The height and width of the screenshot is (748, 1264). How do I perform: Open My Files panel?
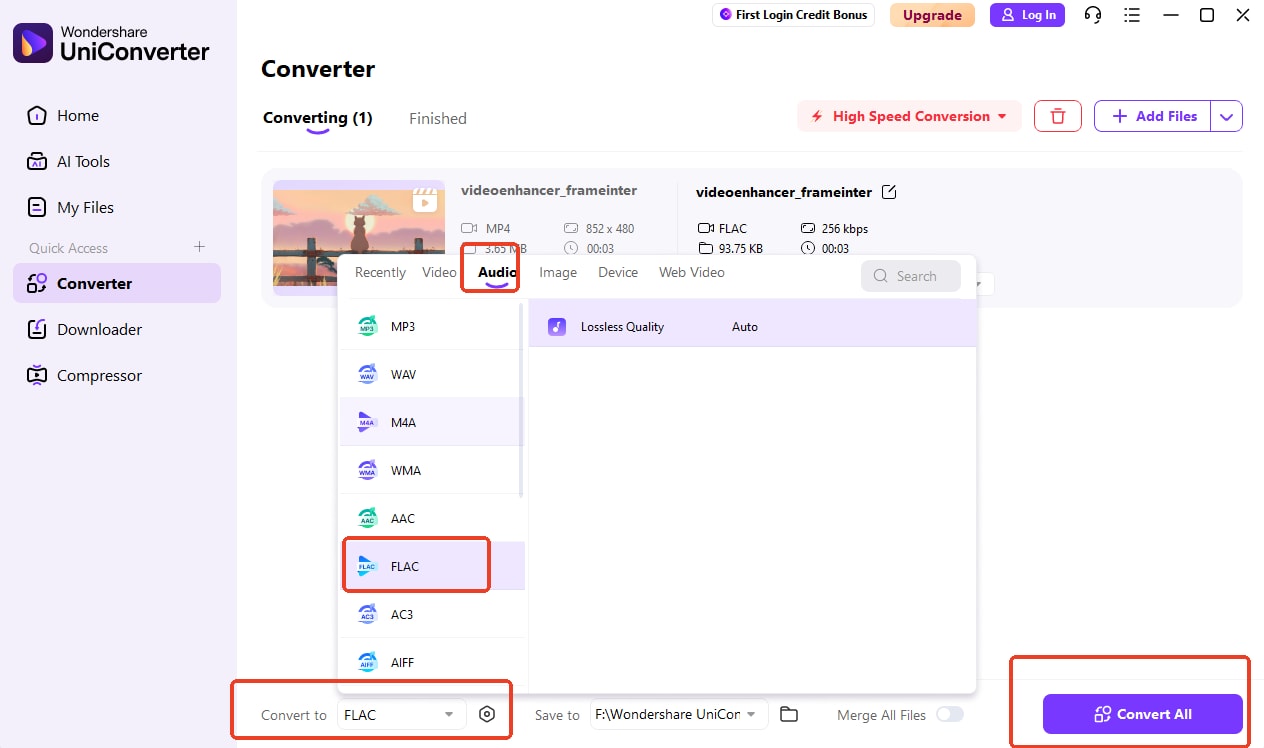click(x=84, y=207)
